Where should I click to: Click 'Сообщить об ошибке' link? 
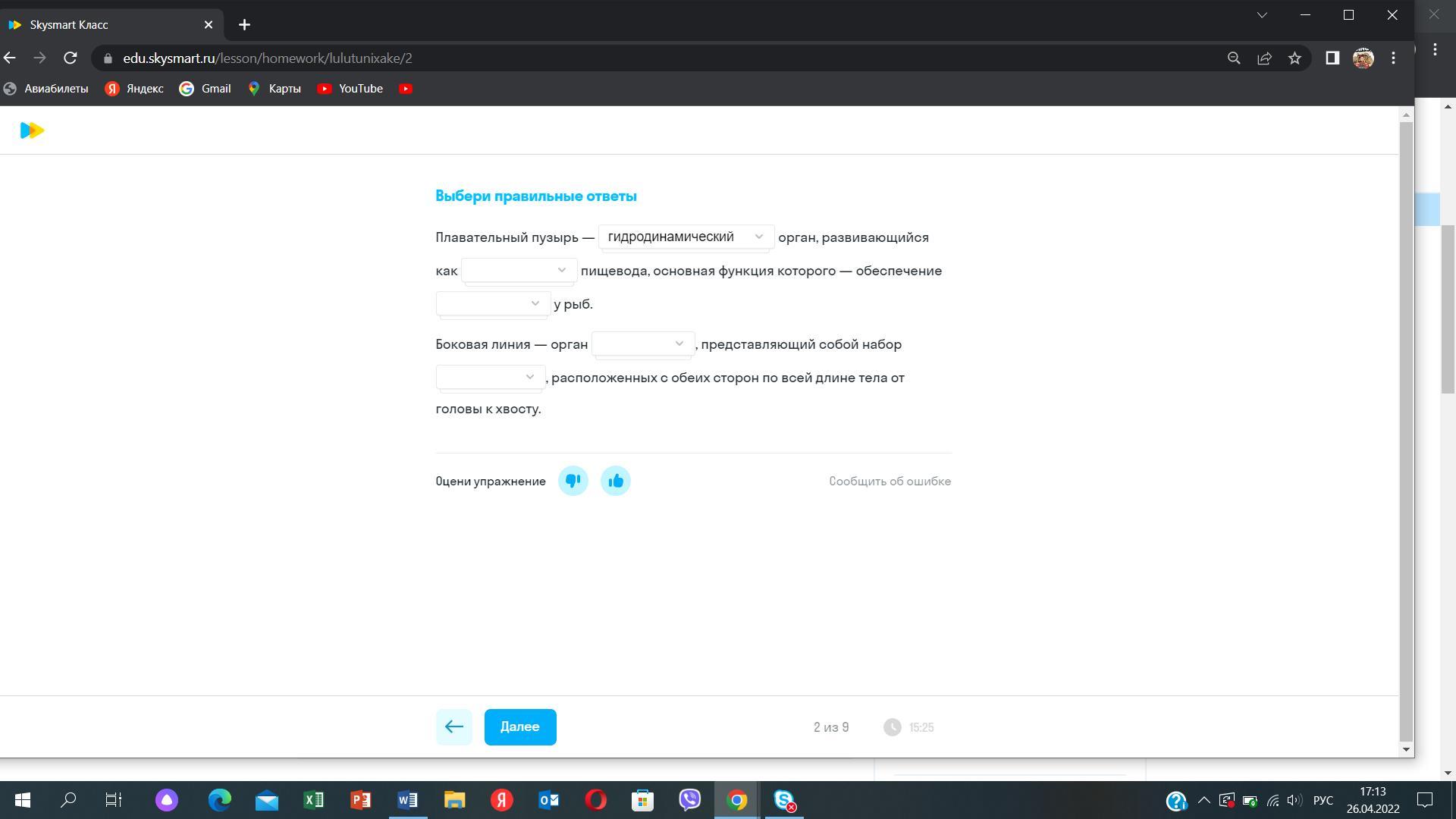[x=890, y=482]
